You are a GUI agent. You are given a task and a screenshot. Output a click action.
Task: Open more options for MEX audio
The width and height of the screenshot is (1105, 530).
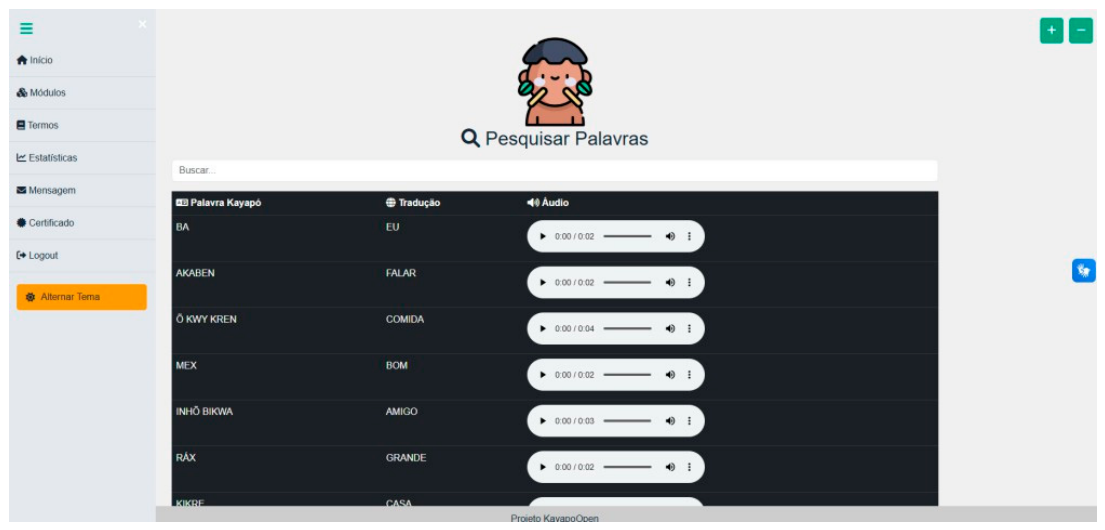[689, 375]
